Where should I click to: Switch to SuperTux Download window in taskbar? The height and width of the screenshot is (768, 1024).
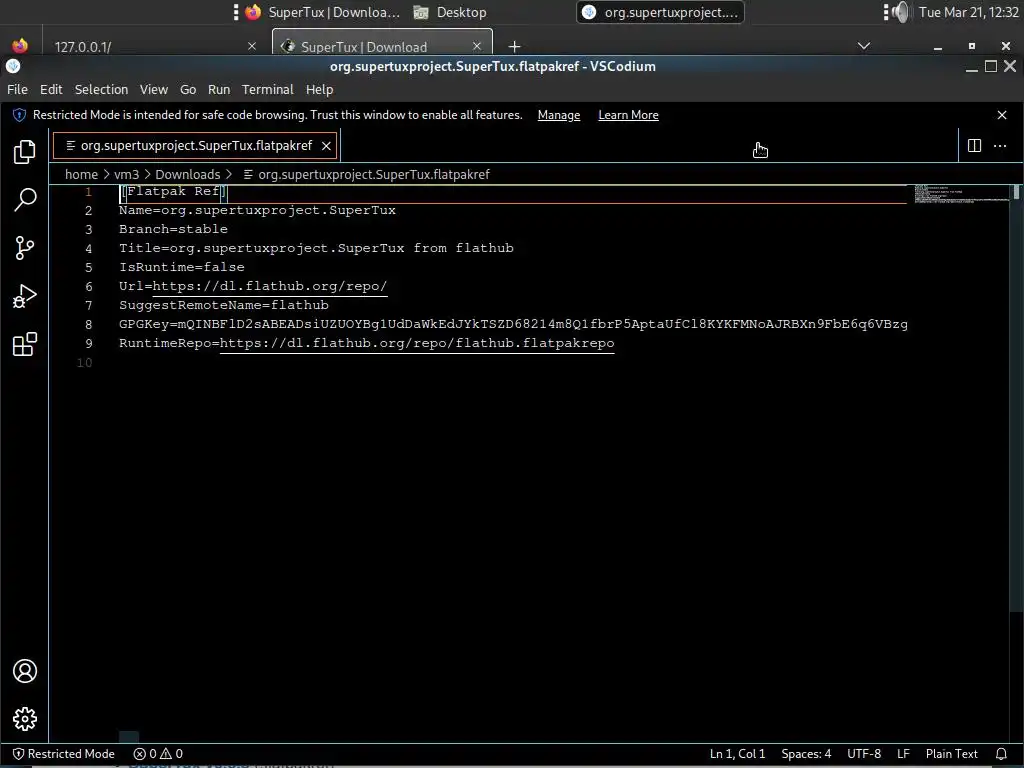(x=322, y=12)
